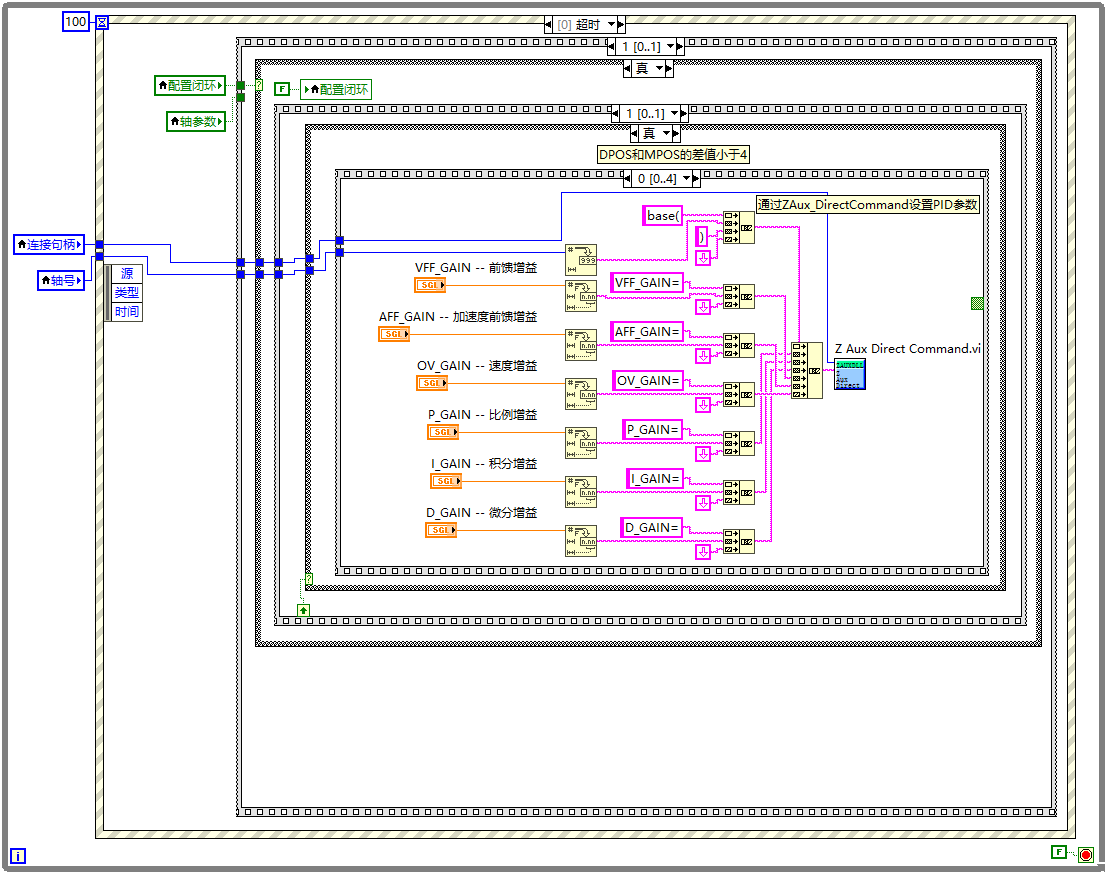1110x878 pixels.
Task: Open the event structure case selector 超时 dropdown
Action: (x=612, y=25)
